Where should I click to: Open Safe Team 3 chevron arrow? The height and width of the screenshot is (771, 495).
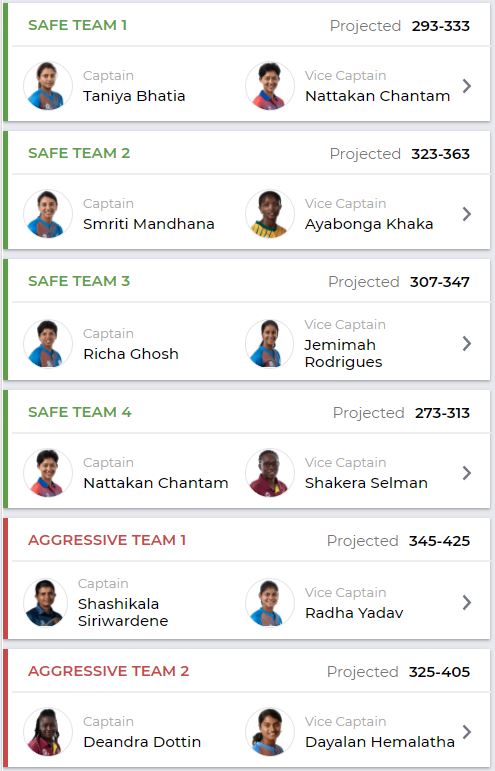[466, 343]
